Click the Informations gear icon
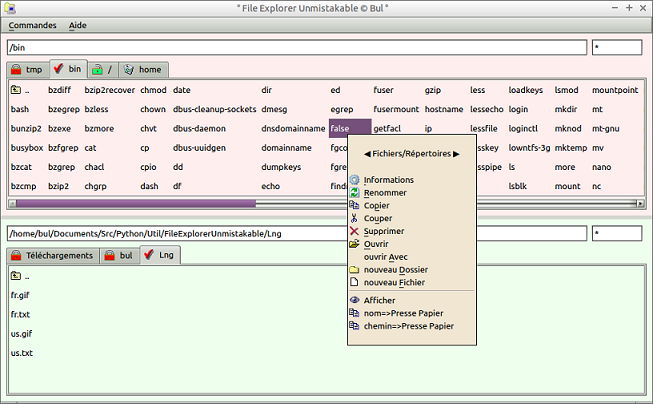This screenshot has width=653, height=404. 354,180
